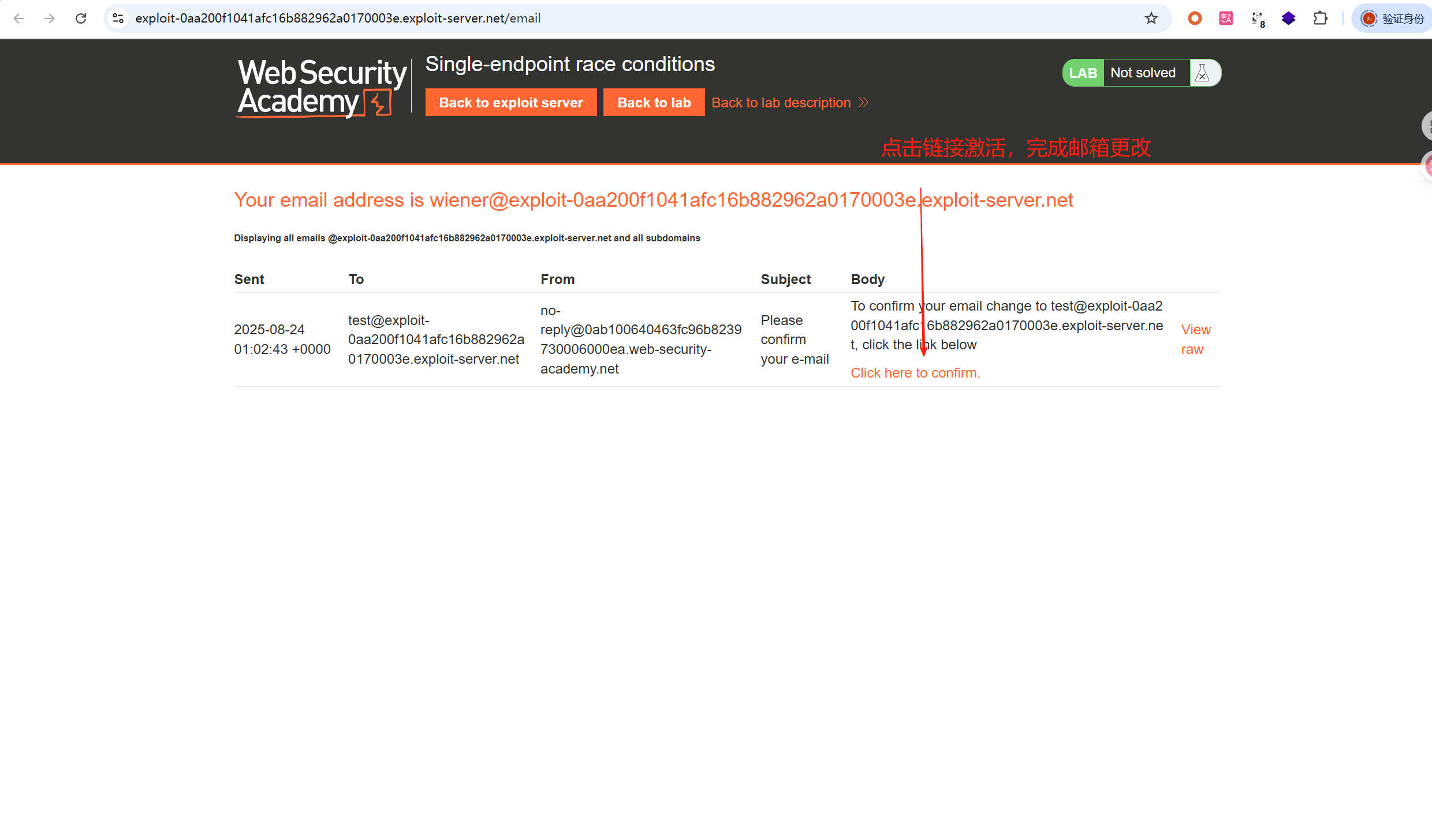This screenshot has height=840, width=1432.
Task: Click Back to lab button
Action: (654, 103)
